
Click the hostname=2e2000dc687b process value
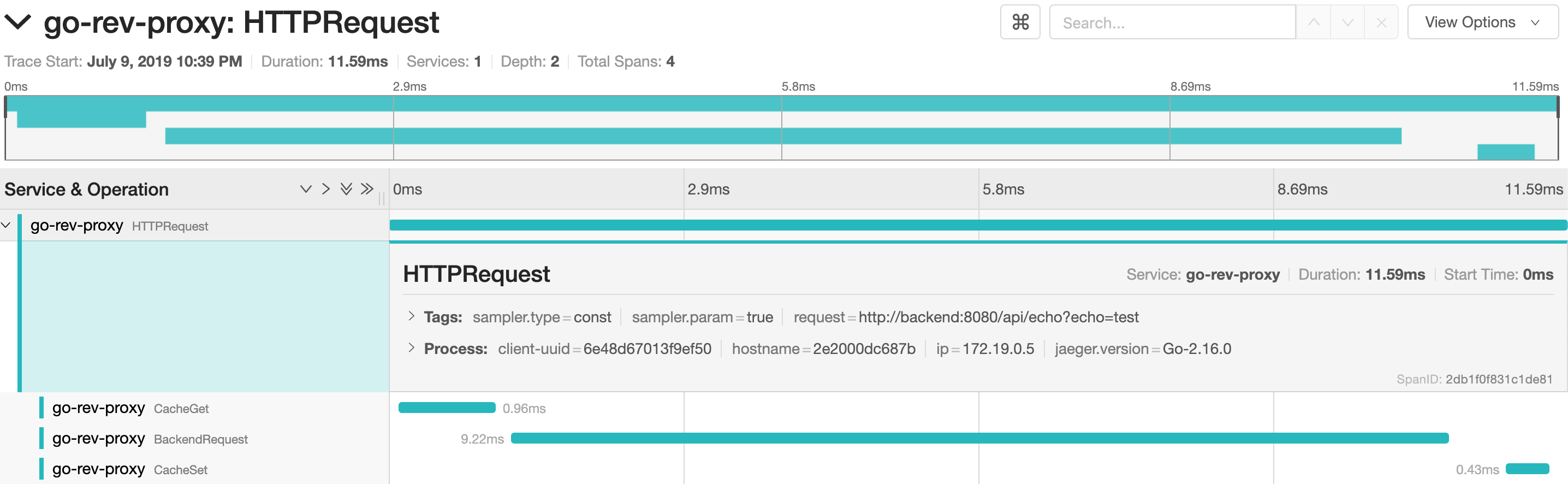(823, 349)
